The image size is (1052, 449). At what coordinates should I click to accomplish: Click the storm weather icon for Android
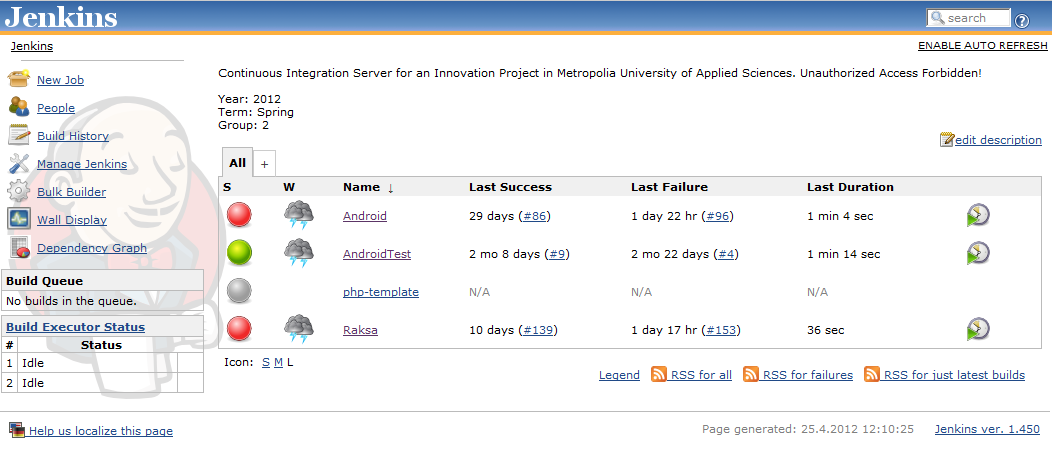[299, 216]
